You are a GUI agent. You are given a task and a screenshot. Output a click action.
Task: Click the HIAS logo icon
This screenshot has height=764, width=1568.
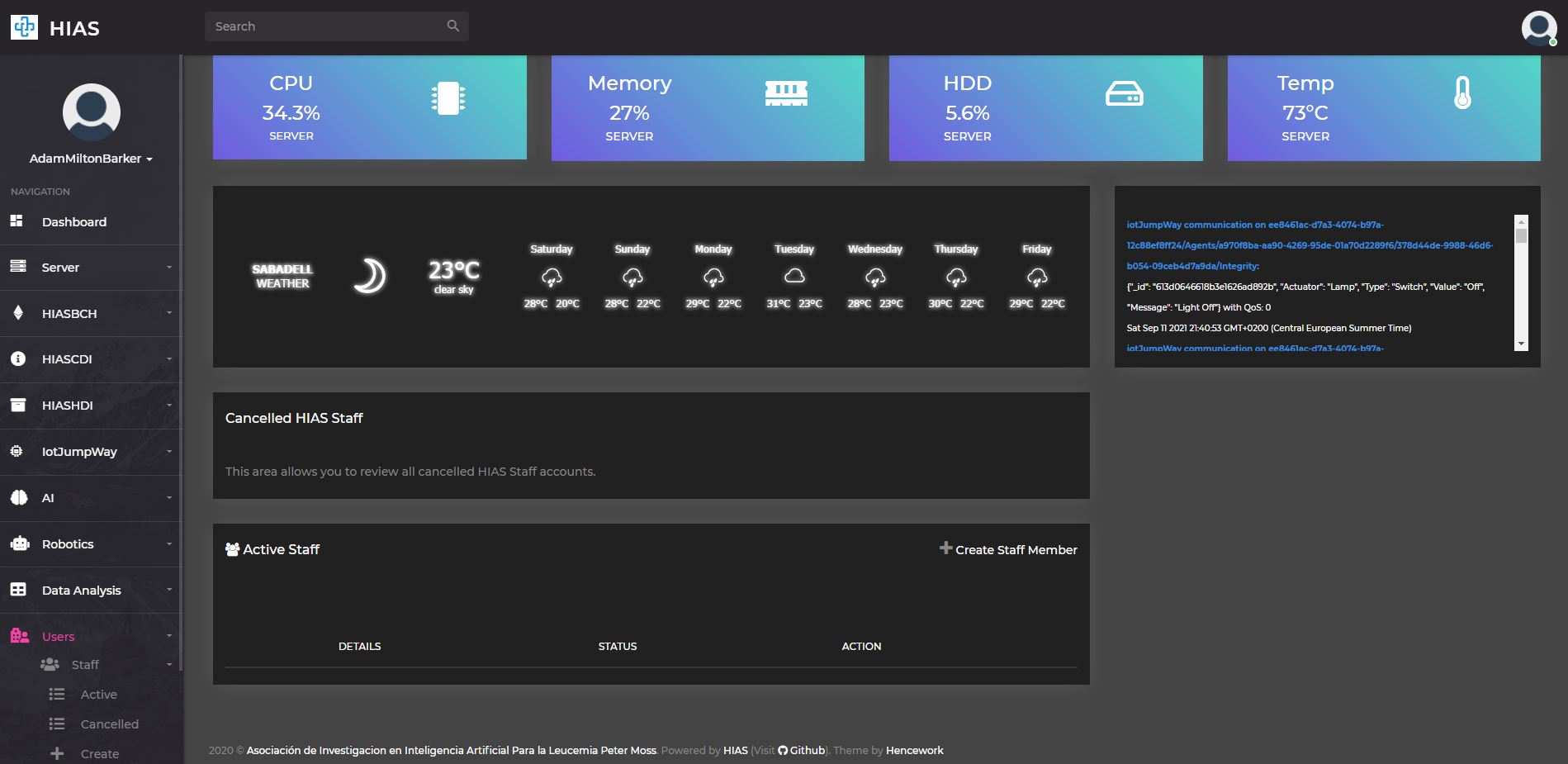pyautogui.click(x=25, y=27)
